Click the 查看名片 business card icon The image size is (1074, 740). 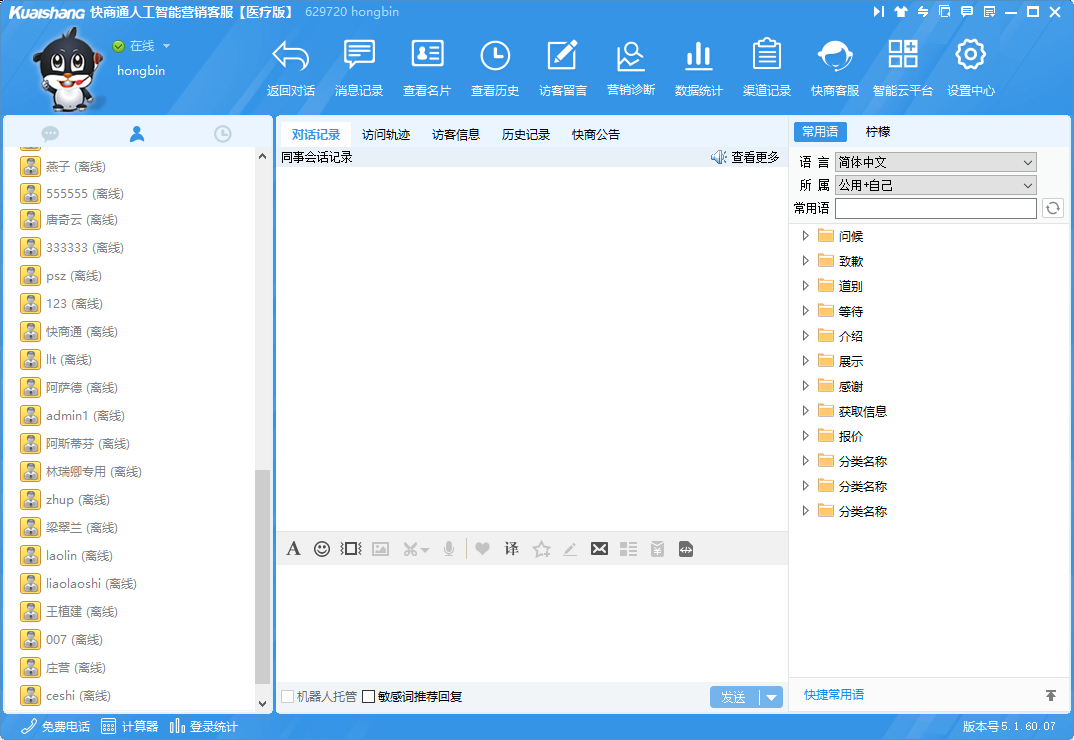427,56
